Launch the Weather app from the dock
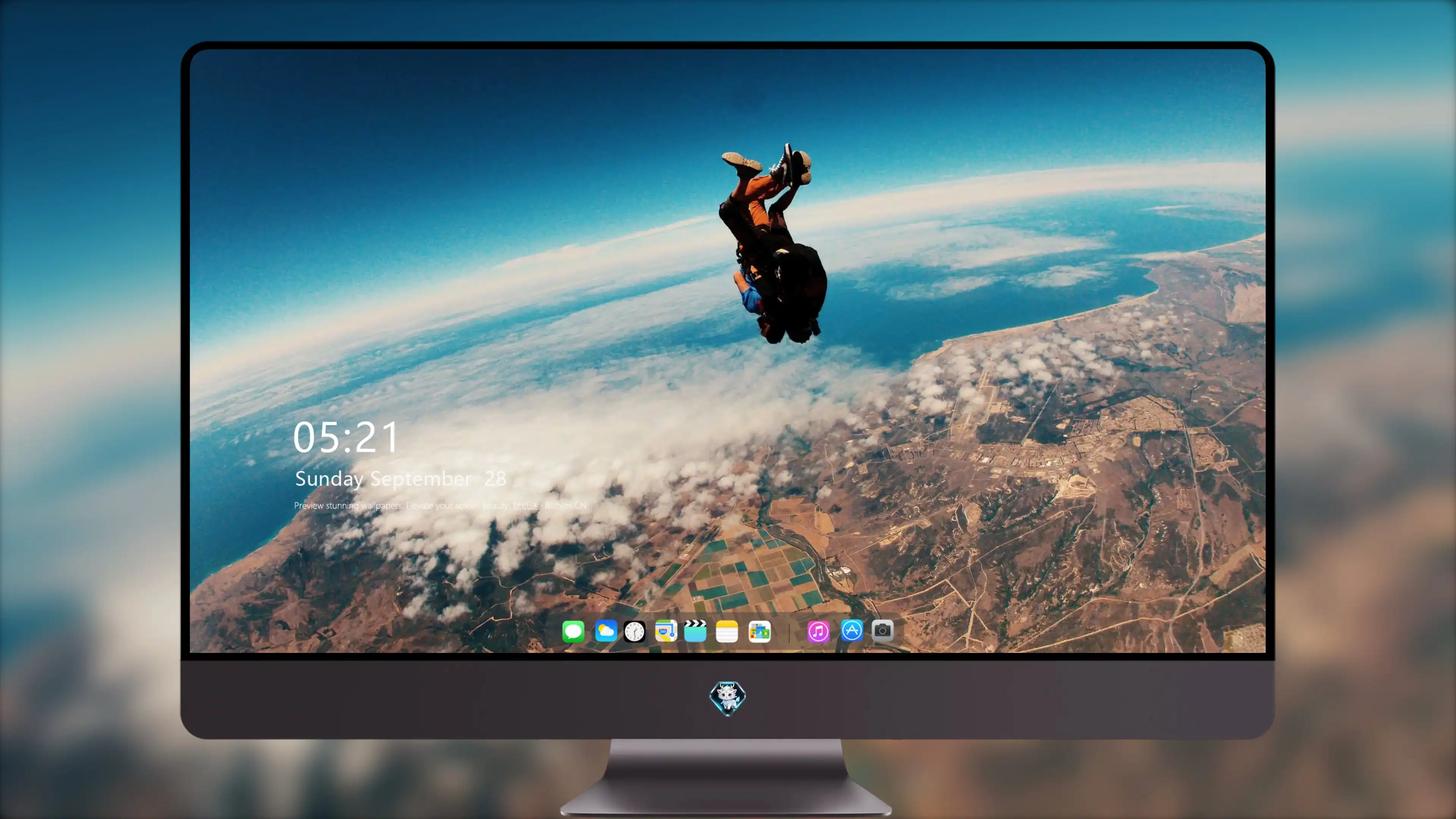Screen dimensions: 1456x819 [x=606, y=631]
